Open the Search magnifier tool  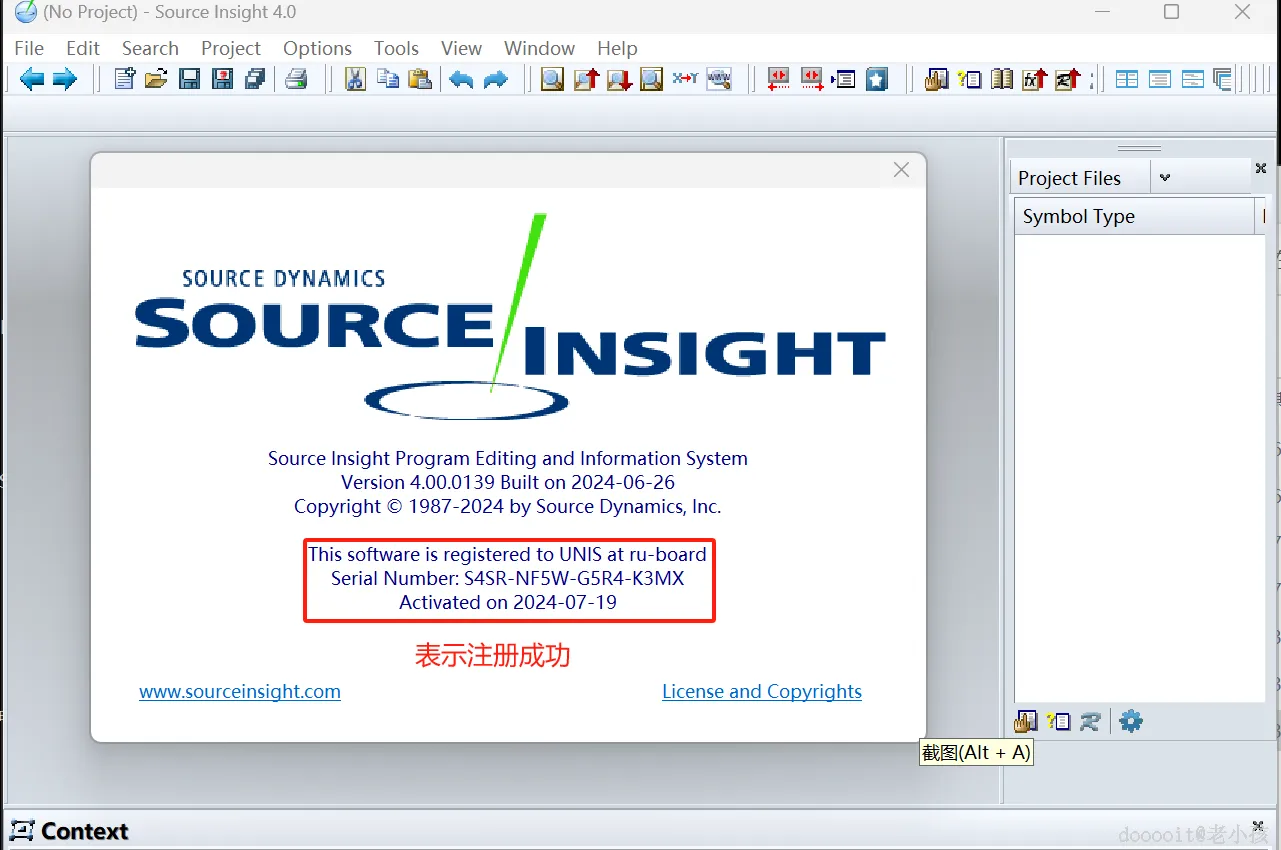click(x=552, y=79)
